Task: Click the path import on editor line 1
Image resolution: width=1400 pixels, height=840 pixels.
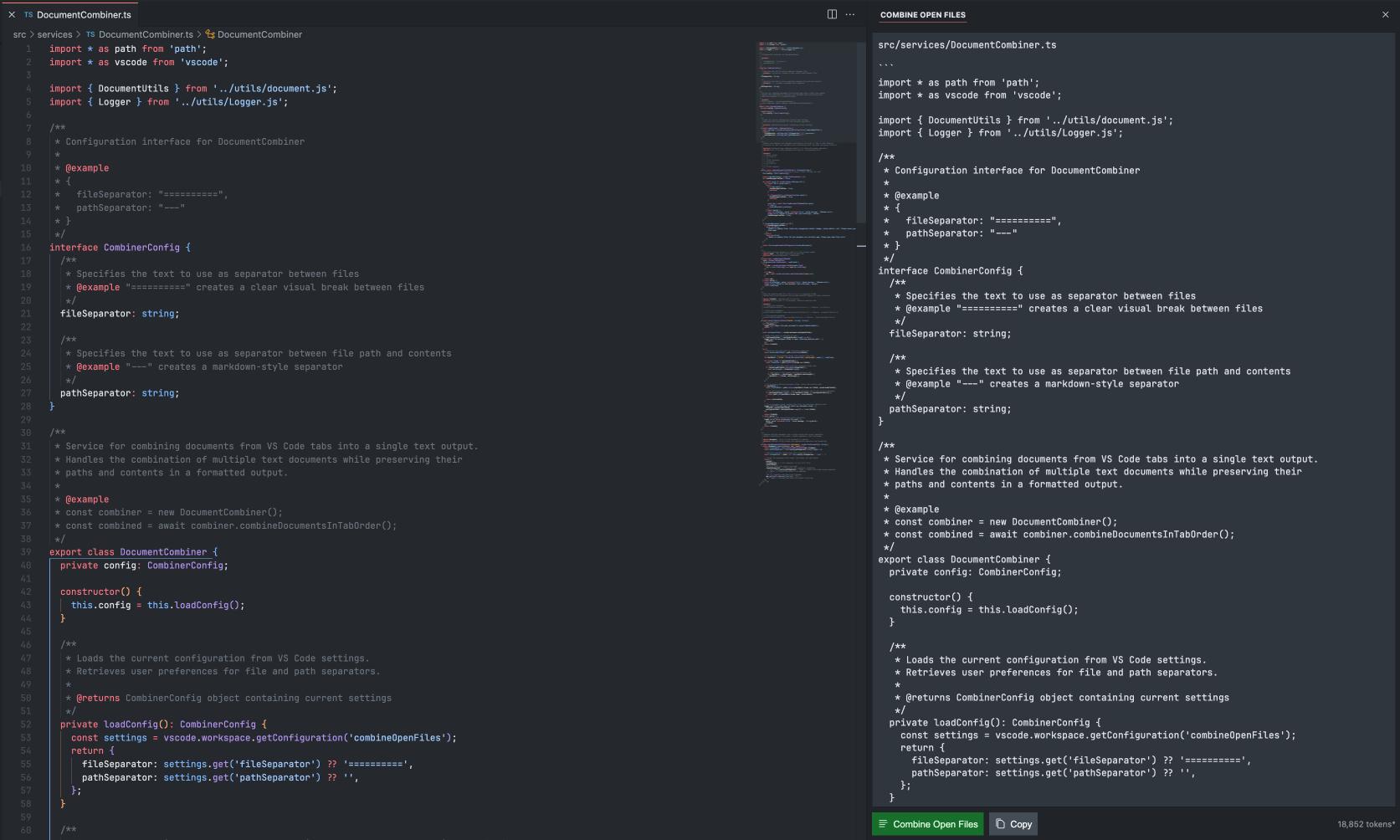Action: [128, 49]
